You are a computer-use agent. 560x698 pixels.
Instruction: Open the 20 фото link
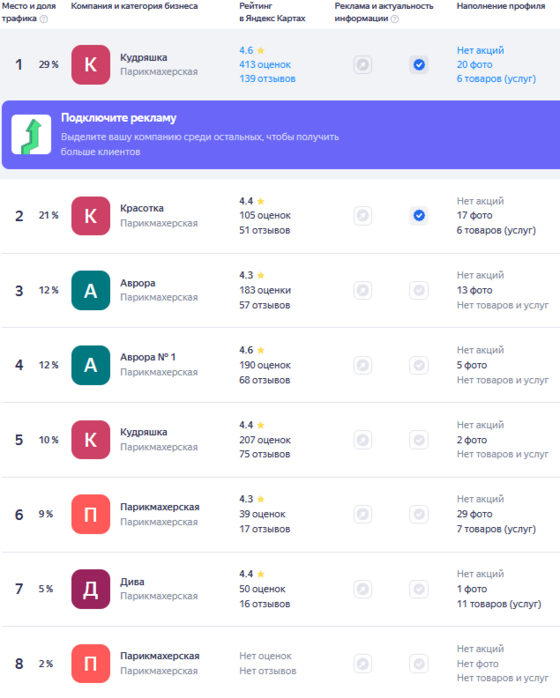(x=475, y=65)
